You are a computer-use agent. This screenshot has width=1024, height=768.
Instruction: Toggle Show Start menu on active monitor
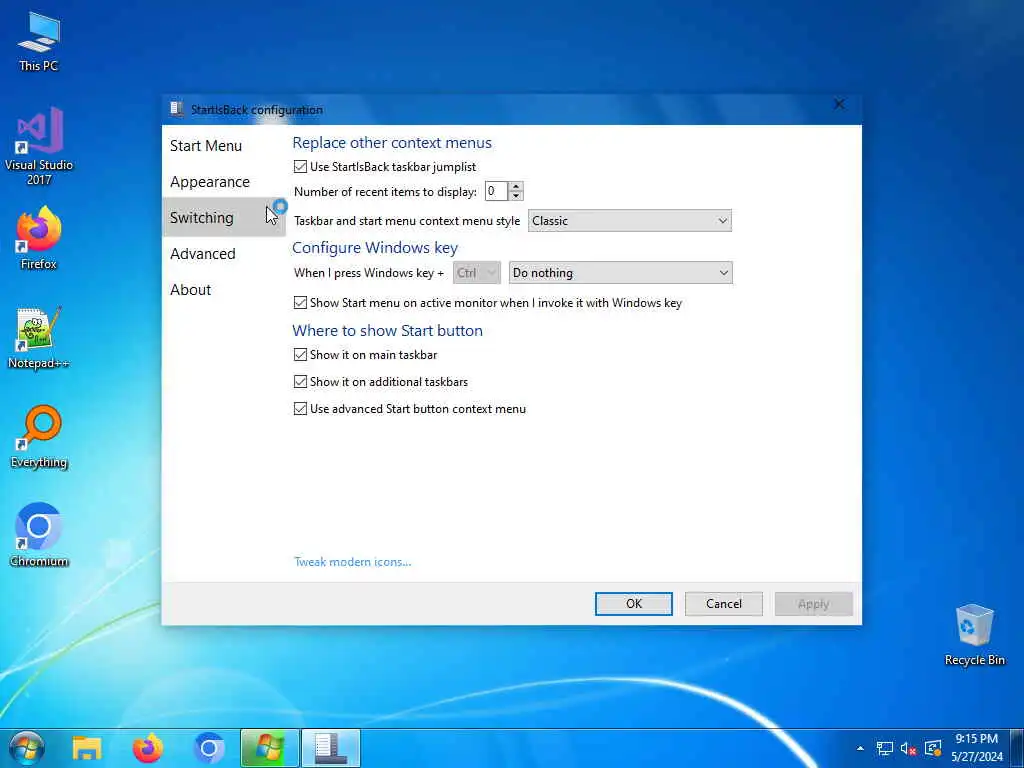pyautogui.click(x=300, y=302)
